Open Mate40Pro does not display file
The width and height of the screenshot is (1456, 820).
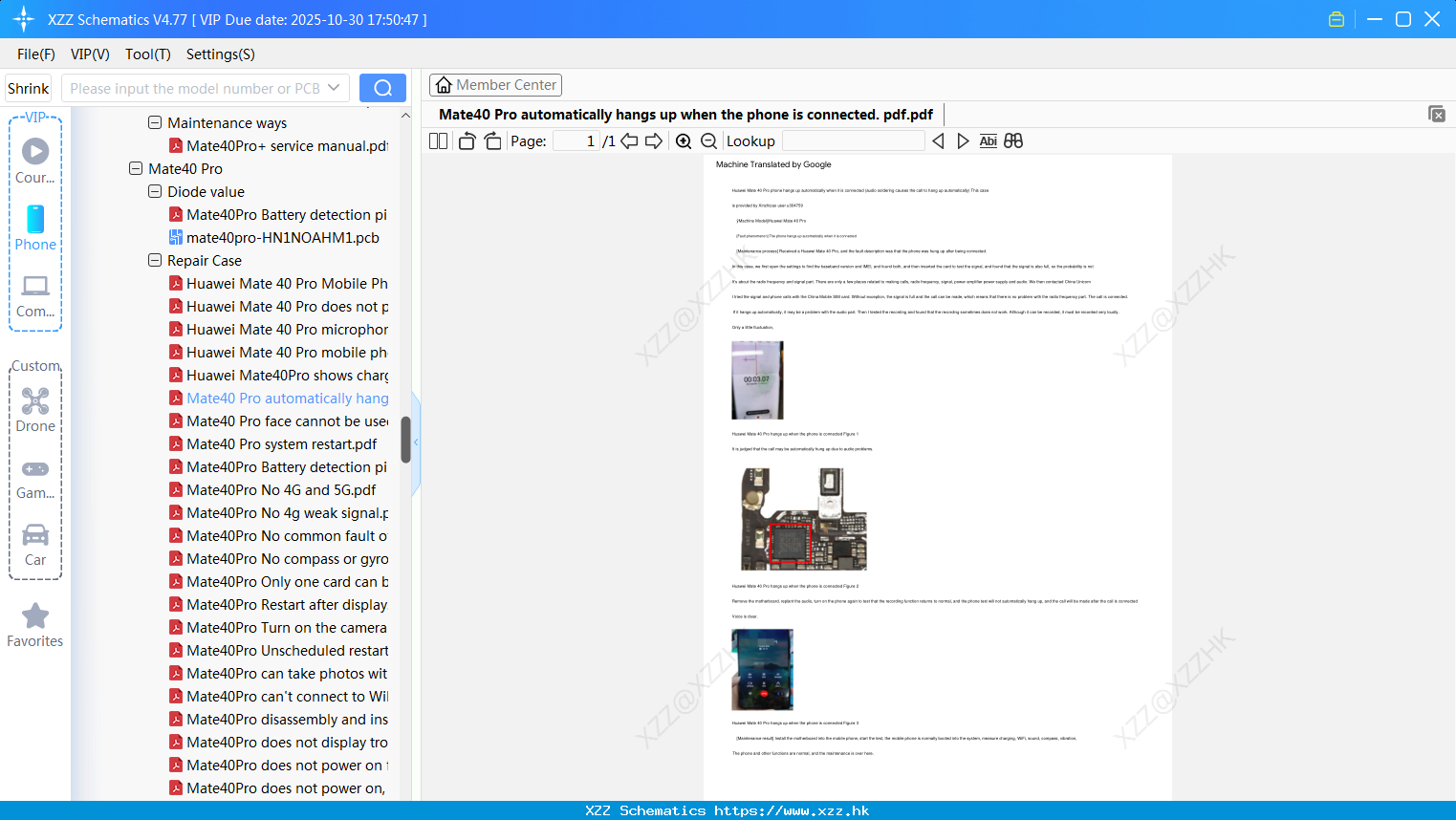pos(278,742)
